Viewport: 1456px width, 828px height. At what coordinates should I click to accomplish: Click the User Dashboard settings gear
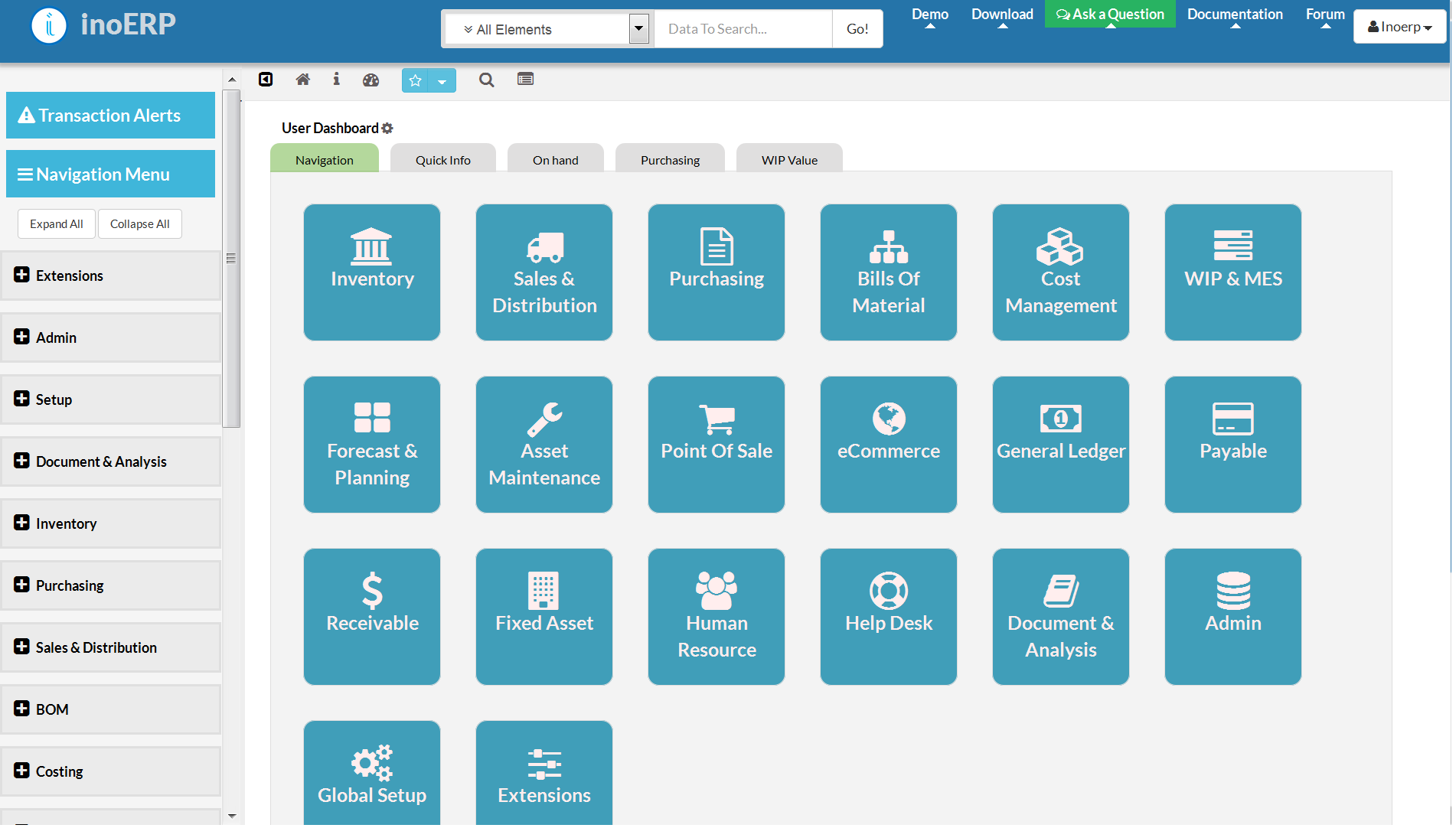(387, 128)
